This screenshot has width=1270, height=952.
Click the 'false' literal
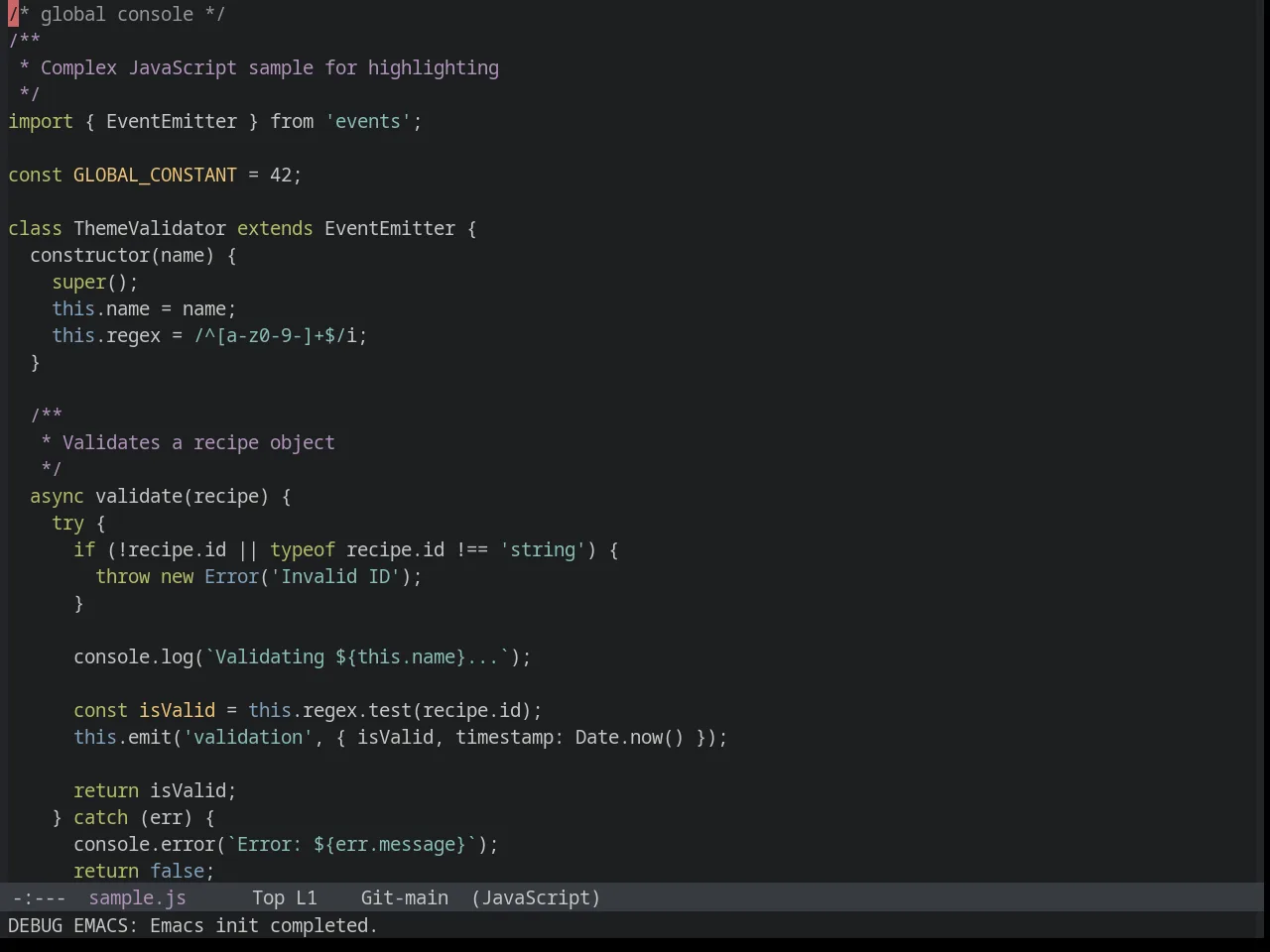(x=177, y=871)
